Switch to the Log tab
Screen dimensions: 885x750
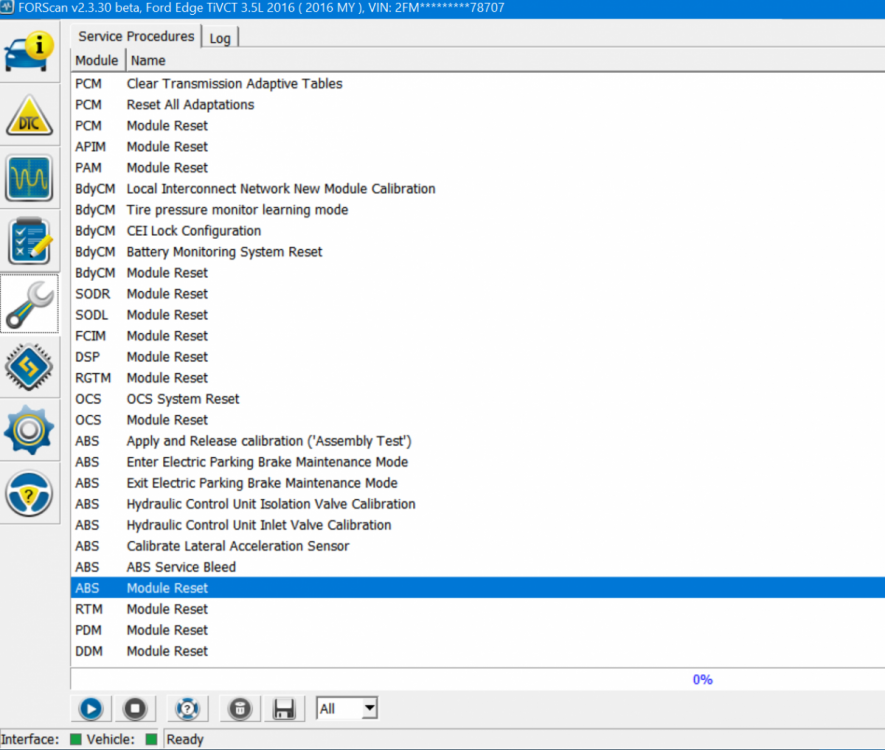click(x=219, y=38)
